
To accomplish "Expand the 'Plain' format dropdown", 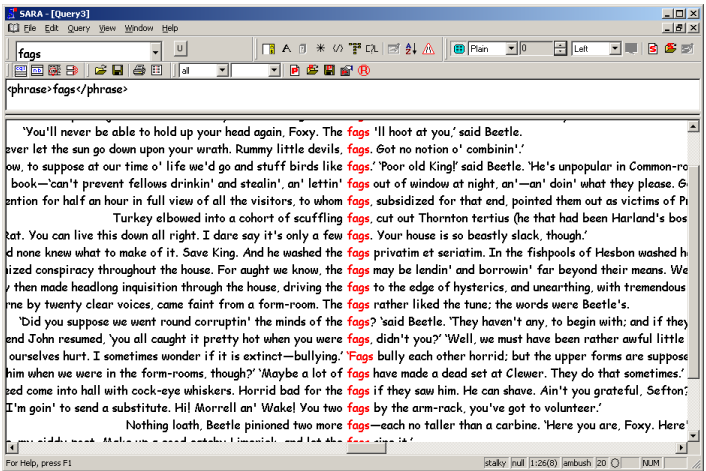I will (511, 49).
